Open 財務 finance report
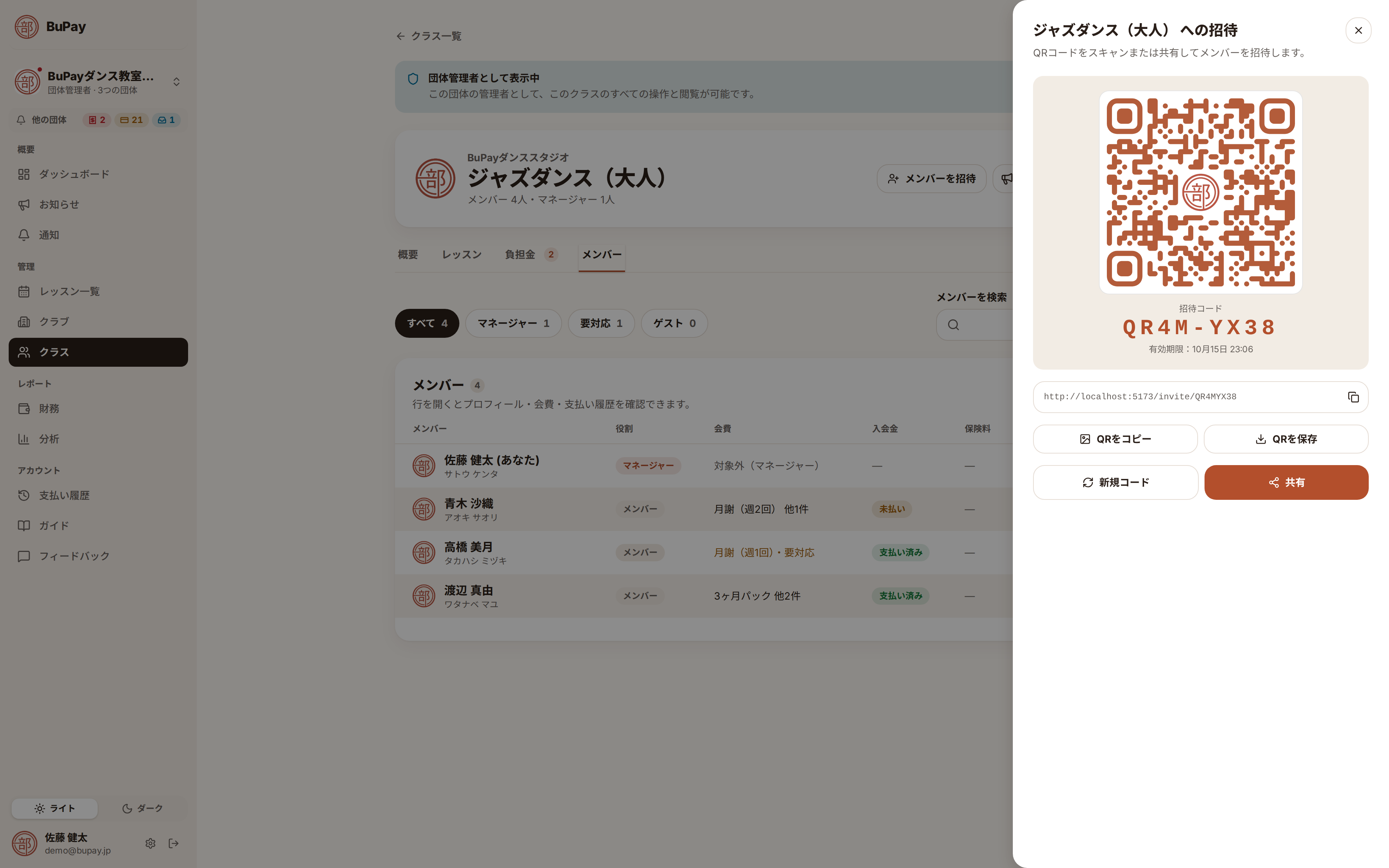Viewport: 1389px width, 868px height. click(98, 409)
